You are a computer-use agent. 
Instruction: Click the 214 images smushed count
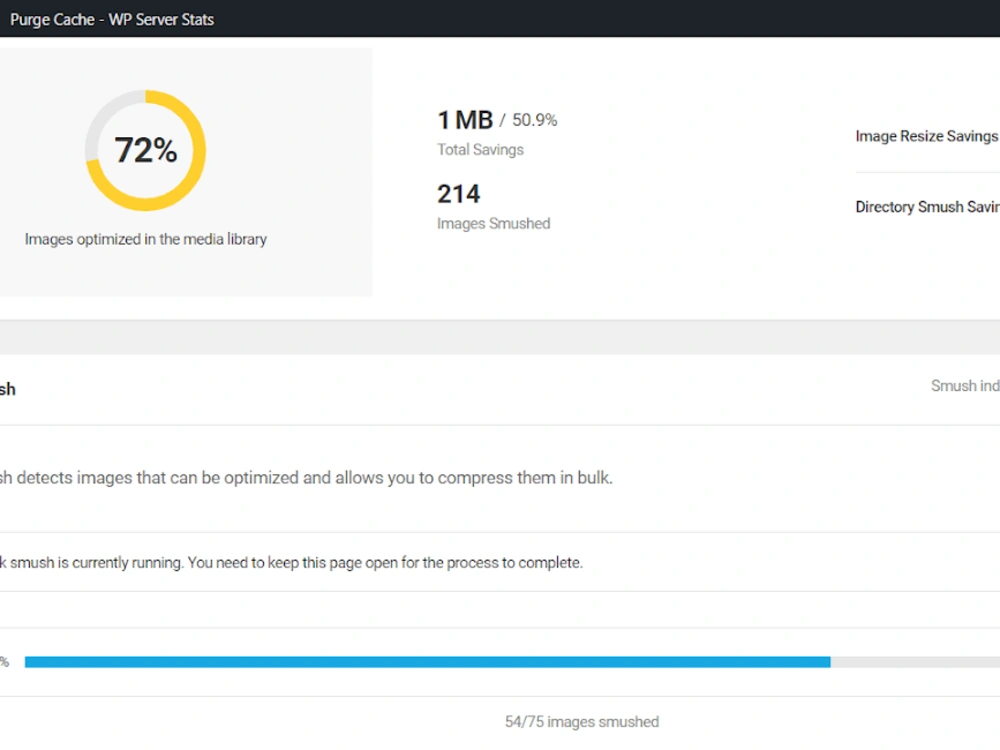[x=459, y=194]
